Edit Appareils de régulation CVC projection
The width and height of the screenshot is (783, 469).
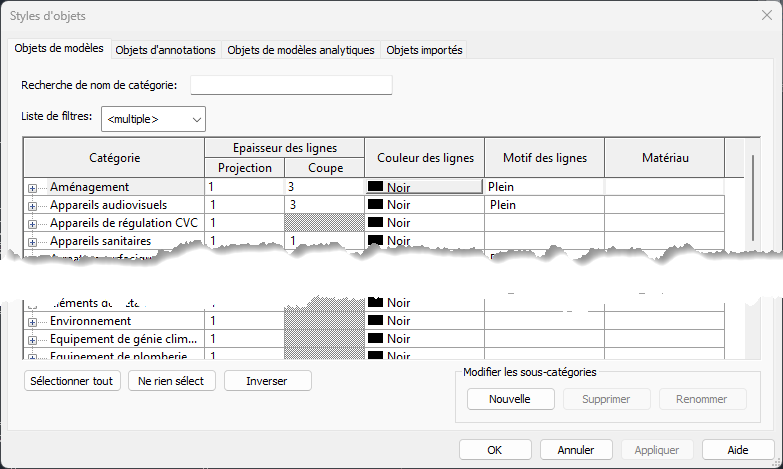tap(244, 223)
